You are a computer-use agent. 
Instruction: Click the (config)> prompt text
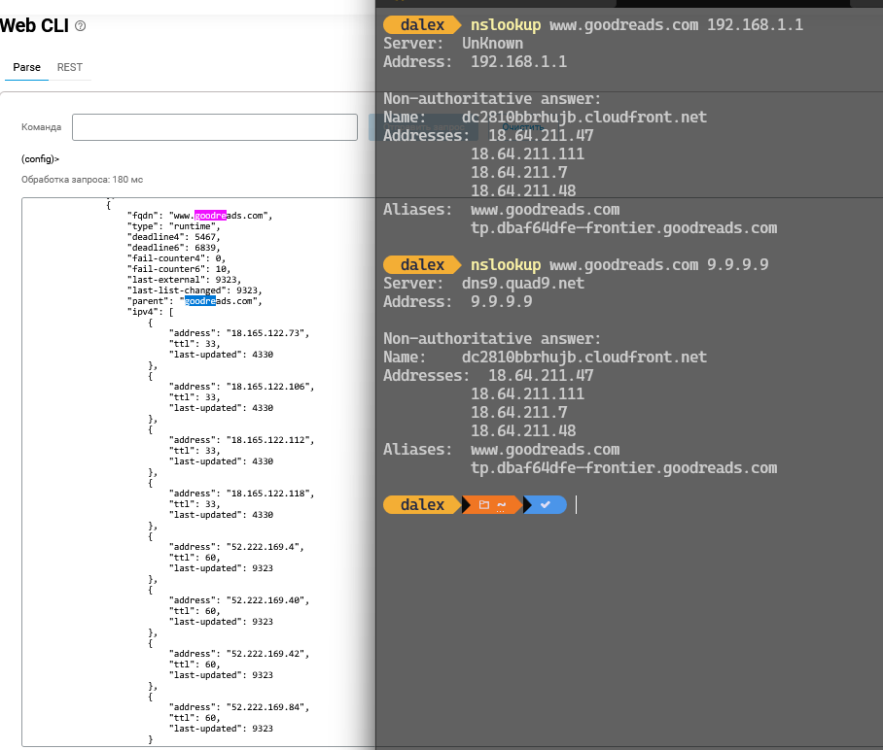click(x=40, y=159)
